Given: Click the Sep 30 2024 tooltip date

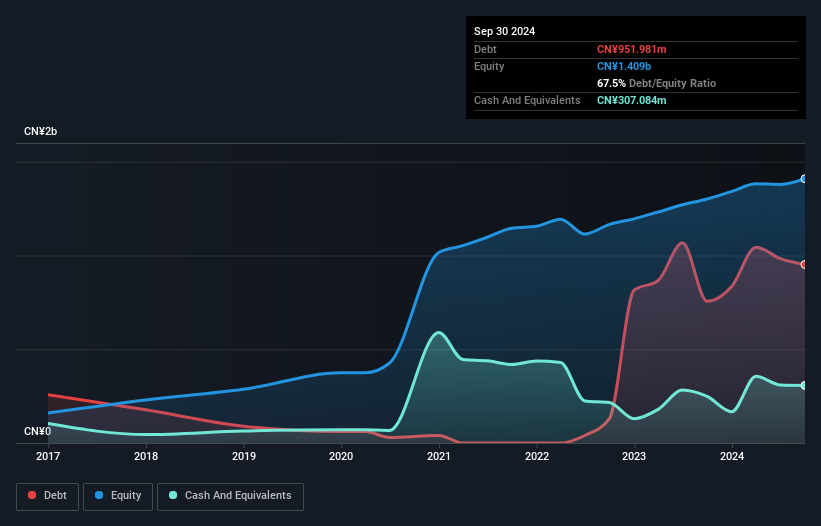Looking at the screenshot, I should pyautogui.click(x=504, y=31).
